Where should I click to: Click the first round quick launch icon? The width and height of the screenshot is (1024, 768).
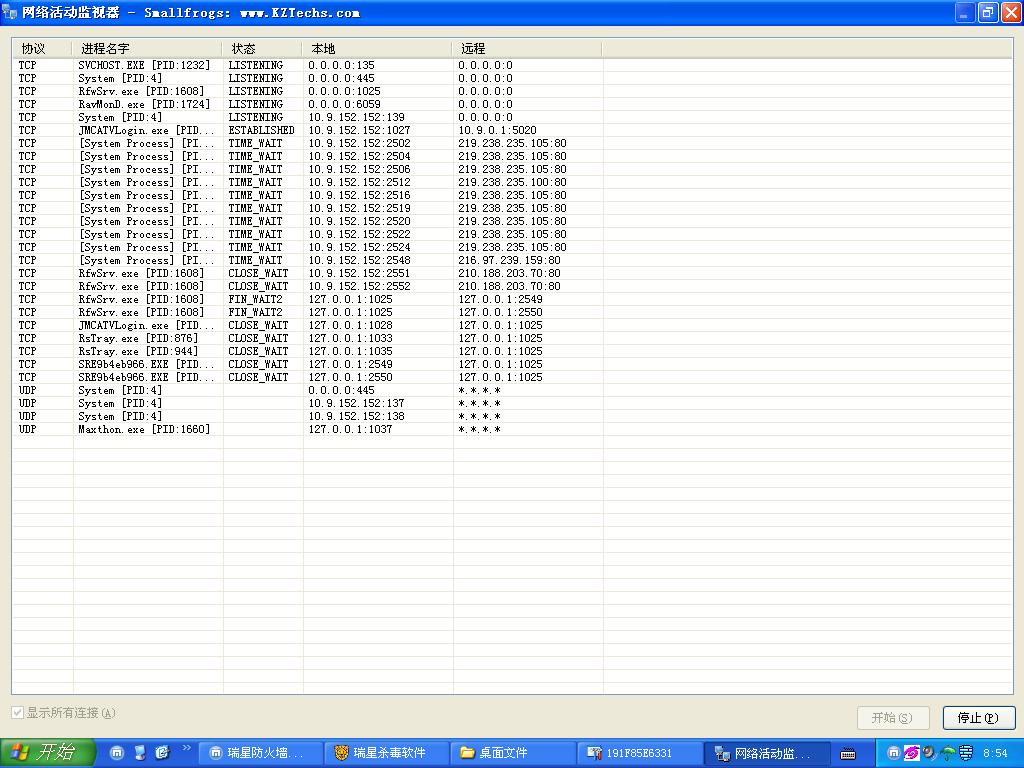pos(117,753)
